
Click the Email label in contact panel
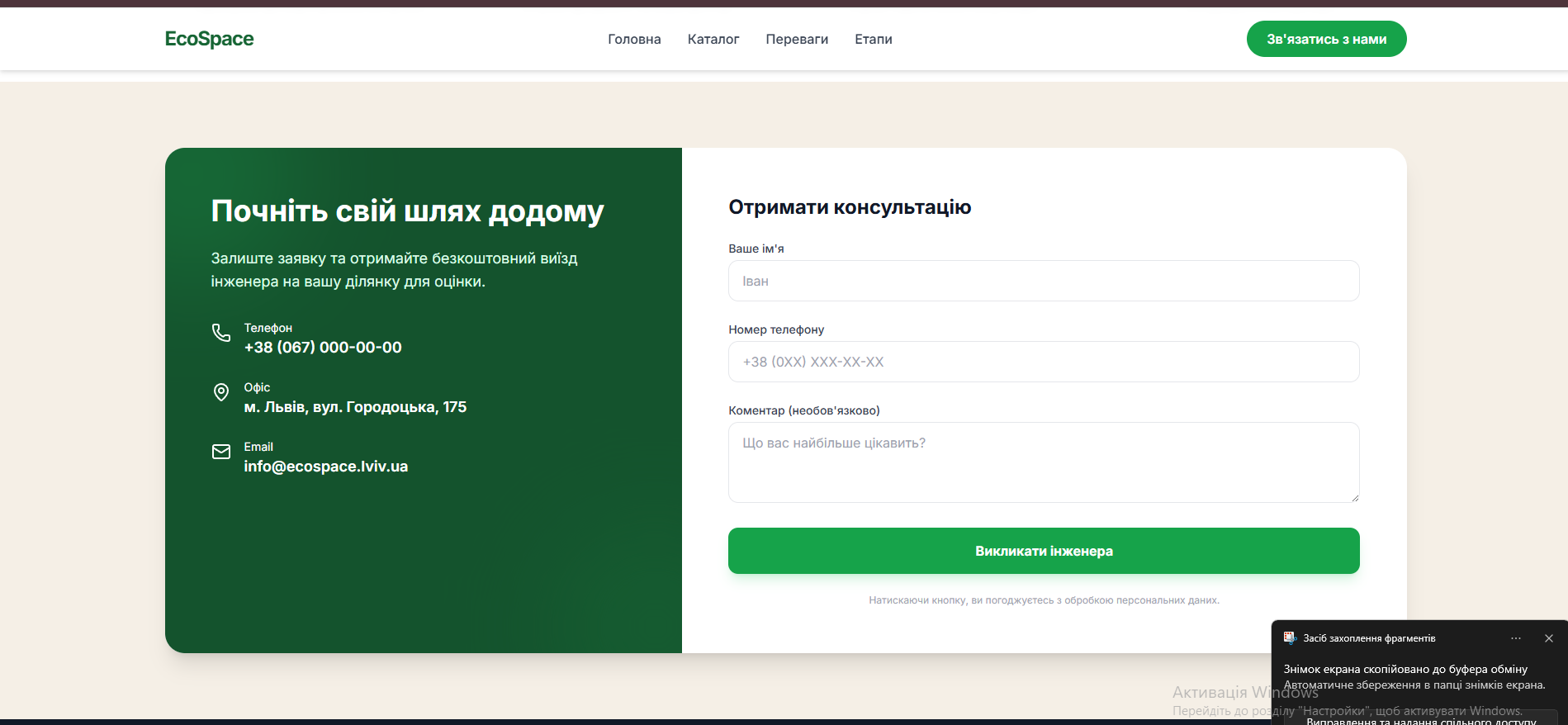pos(258,447)
